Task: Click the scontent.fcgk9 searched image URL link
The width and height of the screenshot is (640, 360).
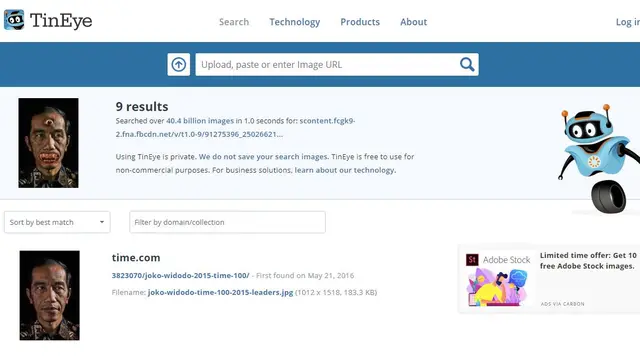Action: click(236, 127)
